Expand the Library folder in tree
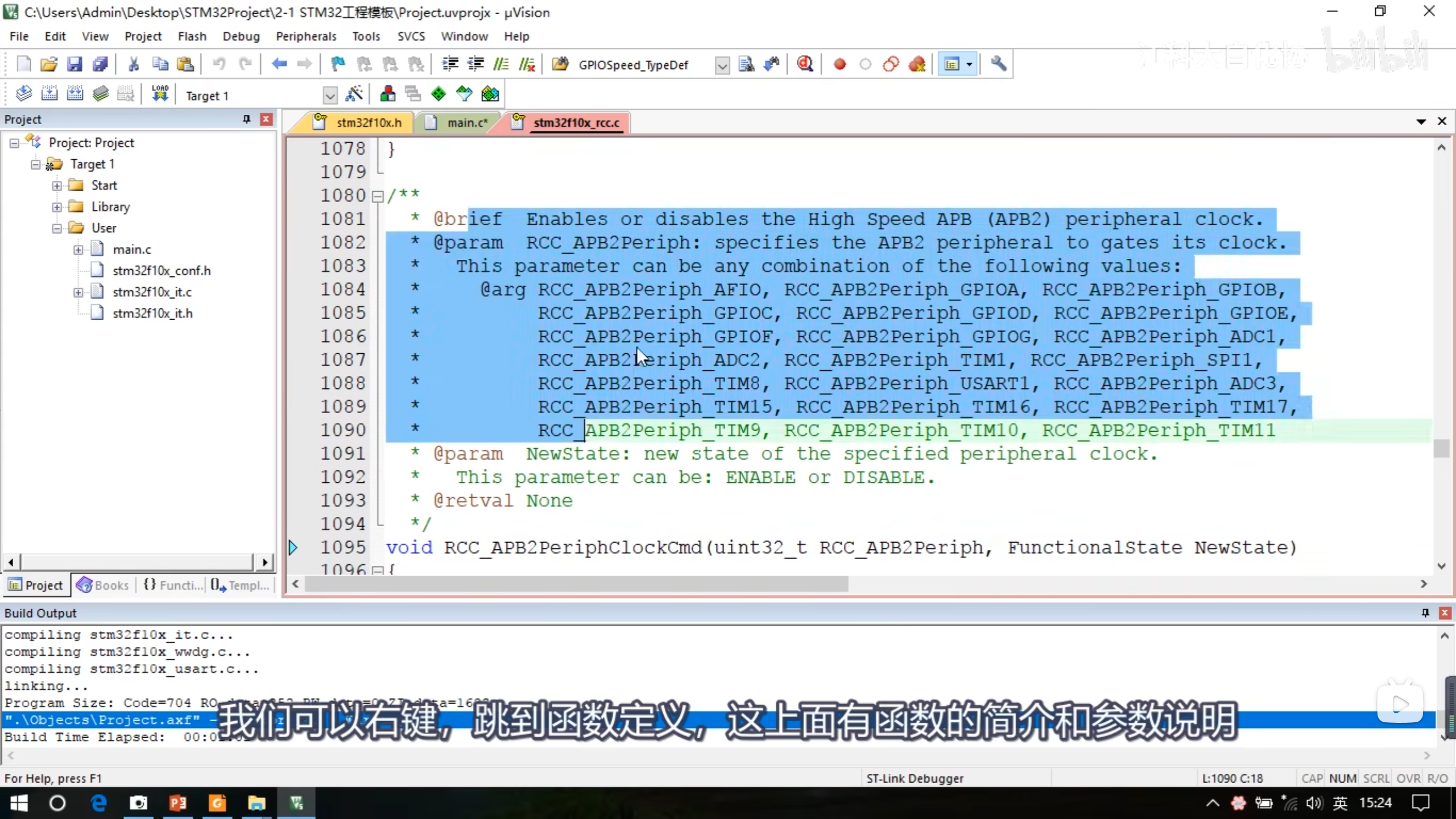 click(x=57, y=207)
